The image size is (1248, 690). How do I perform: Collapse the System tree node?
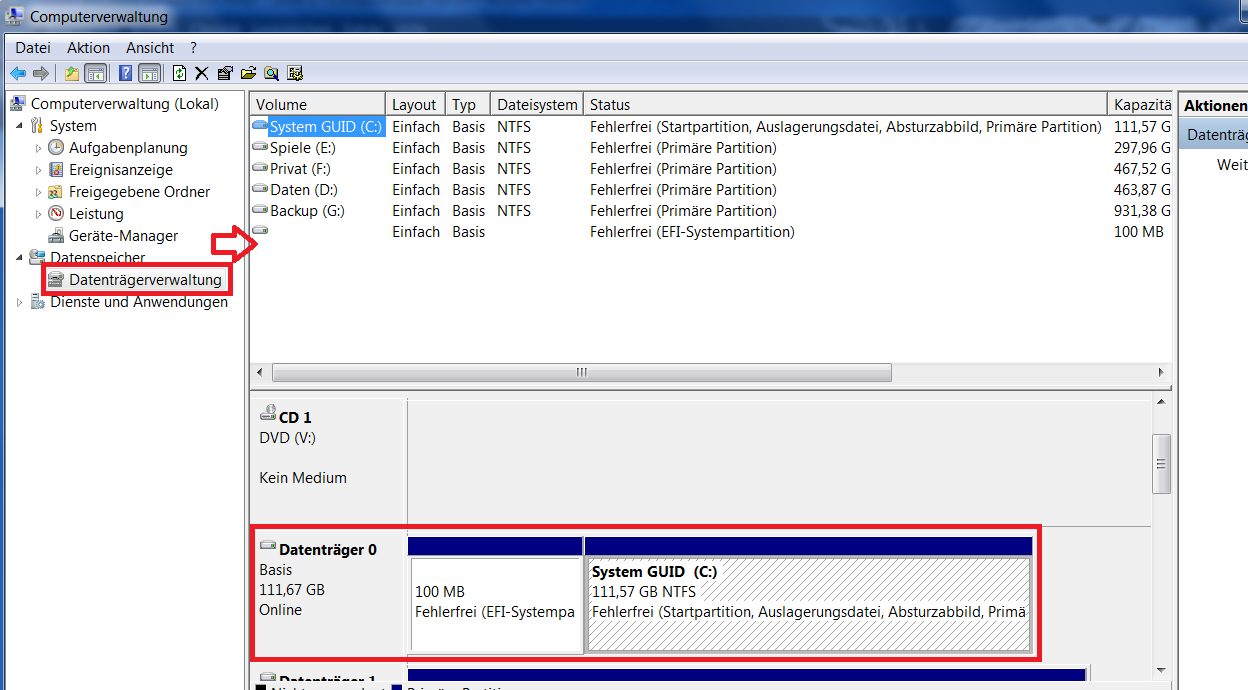coord(19,126)
